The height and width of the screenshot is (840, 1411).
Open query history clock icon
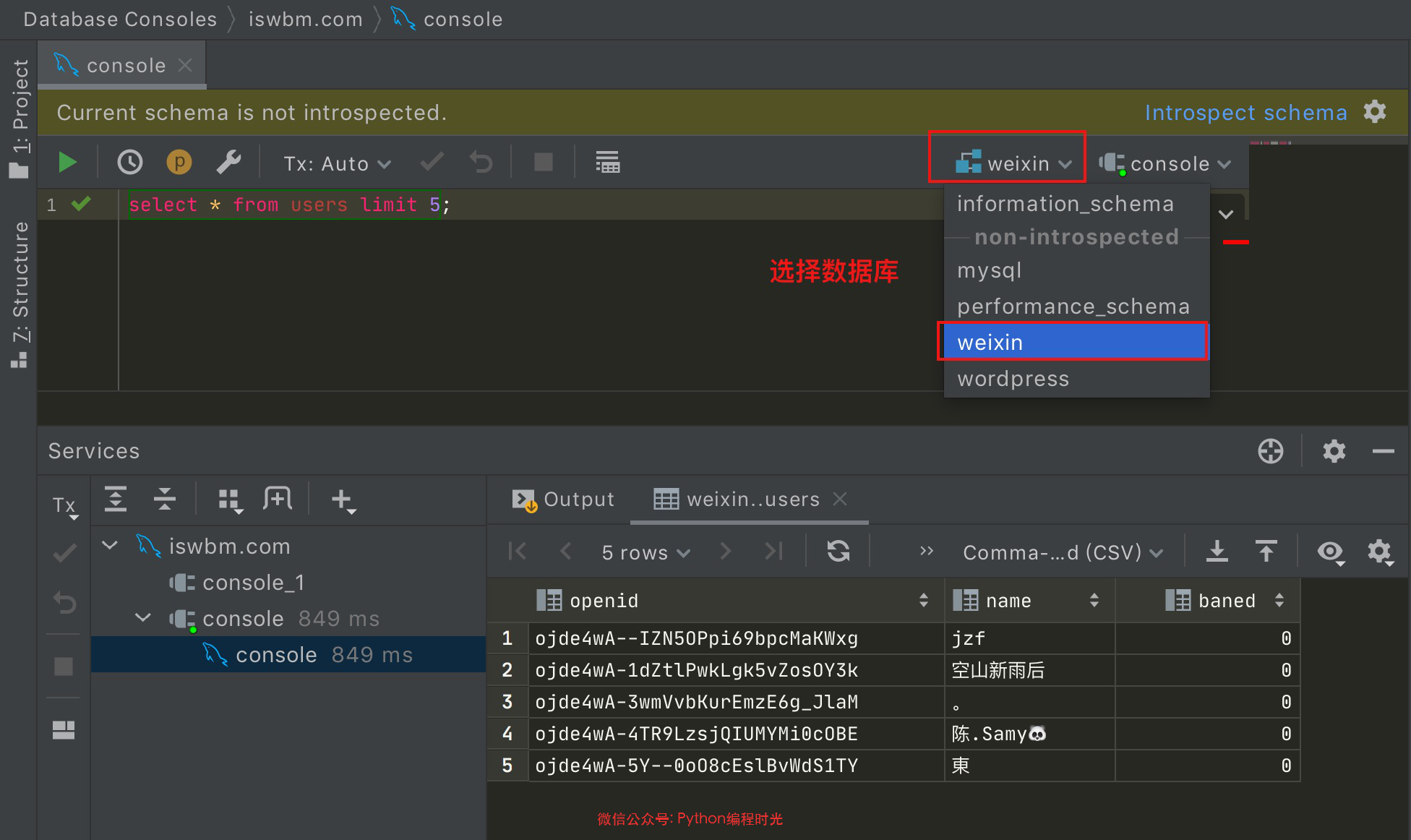130,163
